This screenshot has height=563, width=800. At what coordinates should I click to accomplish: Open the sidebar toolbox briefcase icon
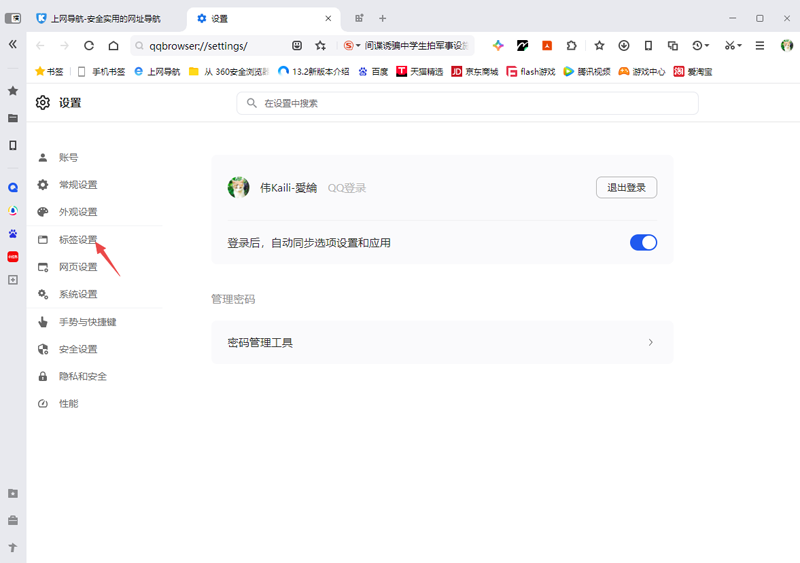tap(13, 521)
